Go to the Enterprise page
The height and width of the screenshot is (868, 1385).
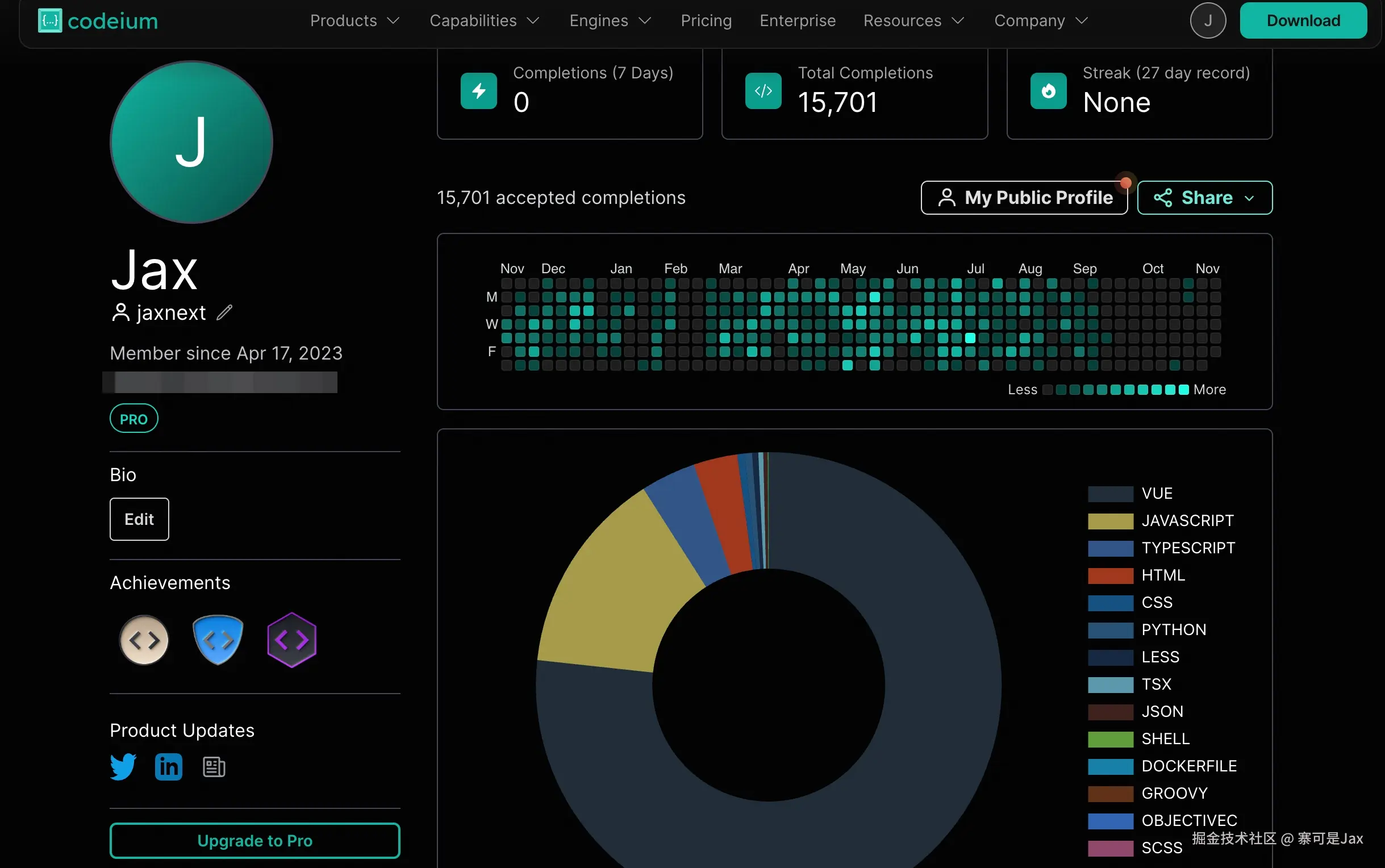click(x=797, y=20)
